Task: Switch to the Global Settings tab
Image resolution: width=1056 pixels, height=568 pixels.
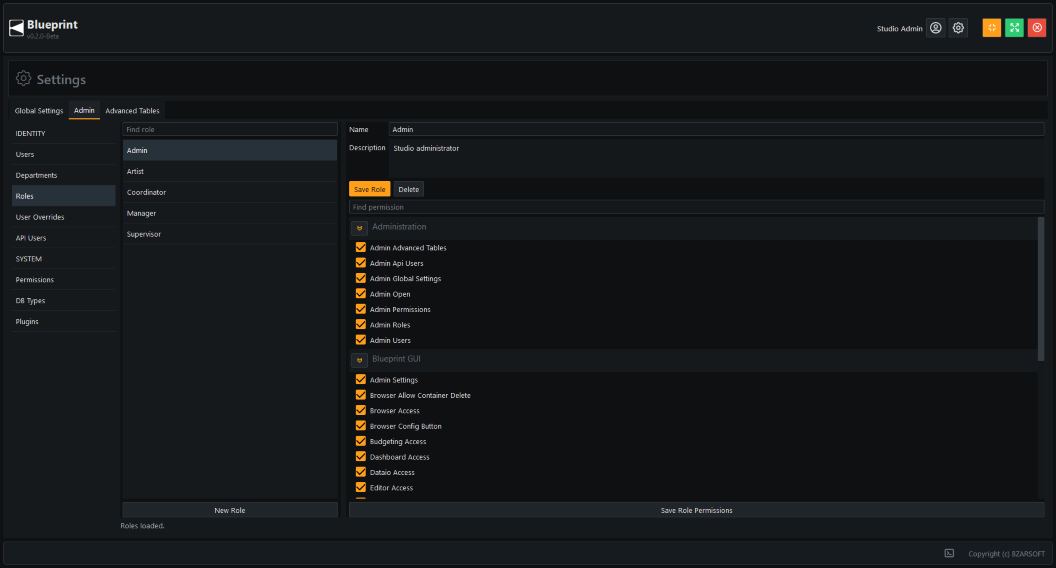Action: pos(39,111)
